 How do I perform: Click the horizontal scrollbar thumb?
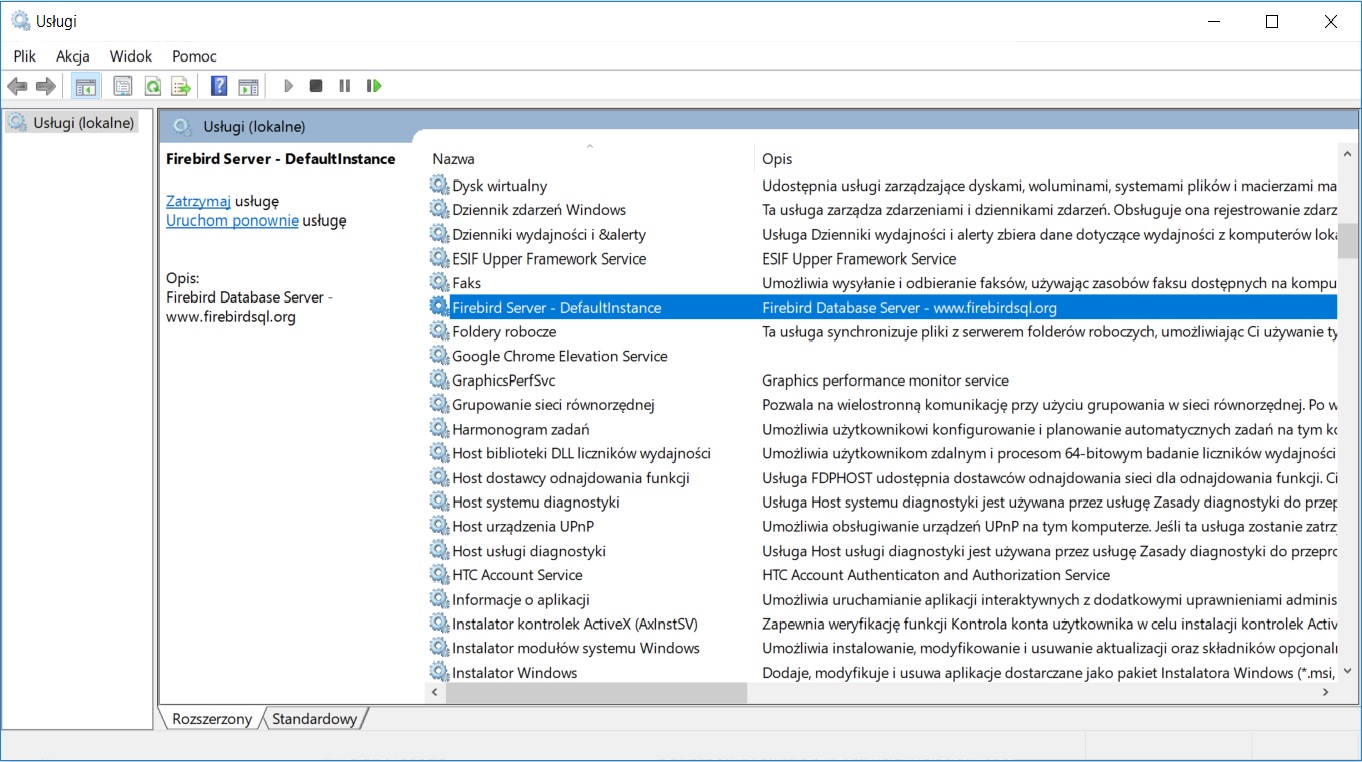(x=596, y=692)
